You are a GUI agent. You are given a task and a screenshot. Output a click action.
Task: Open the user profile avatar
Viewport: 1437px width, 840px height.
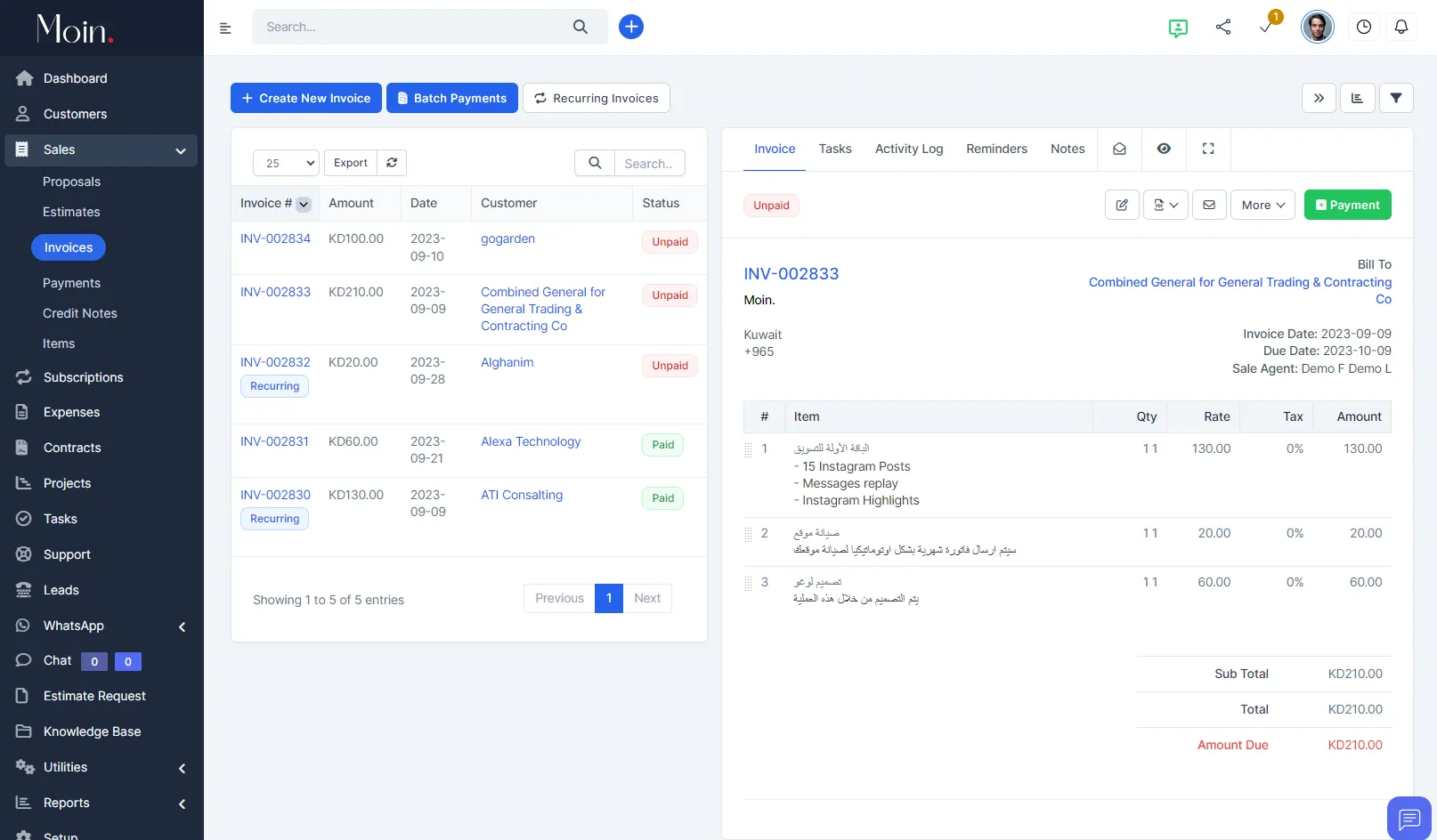tap(1318, 27)
